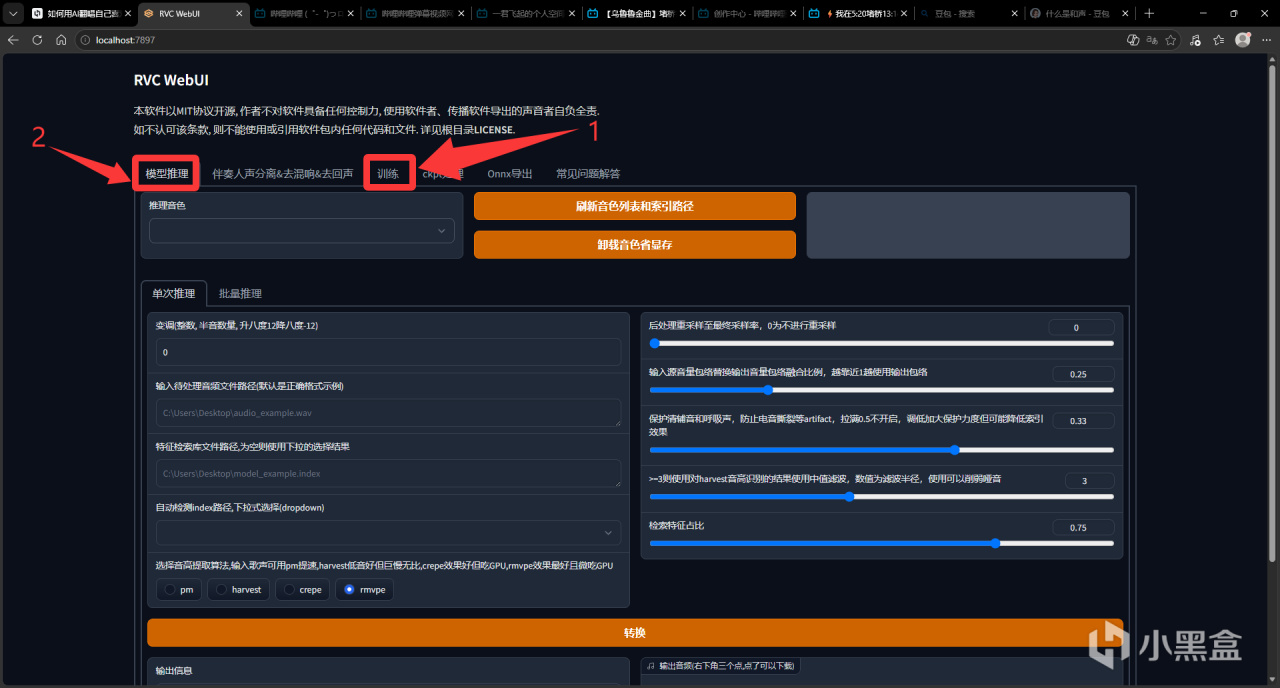Click the localhost:7897 address bar
This screenshot has height=688, width=1280.
pos(600,40)
